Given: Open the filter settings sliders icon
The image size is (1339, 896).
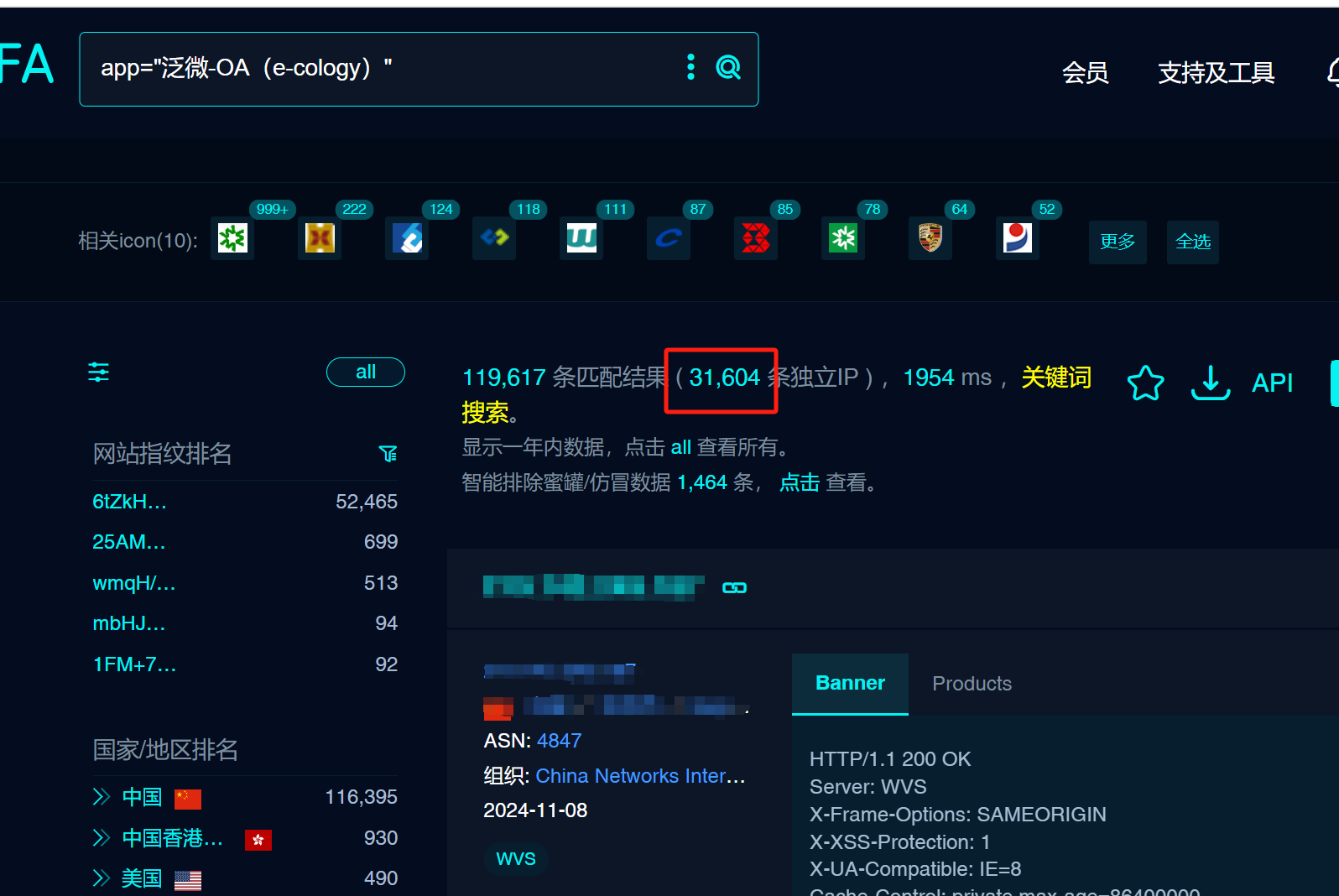Looking at the screenshot, I should coord(99,372).
